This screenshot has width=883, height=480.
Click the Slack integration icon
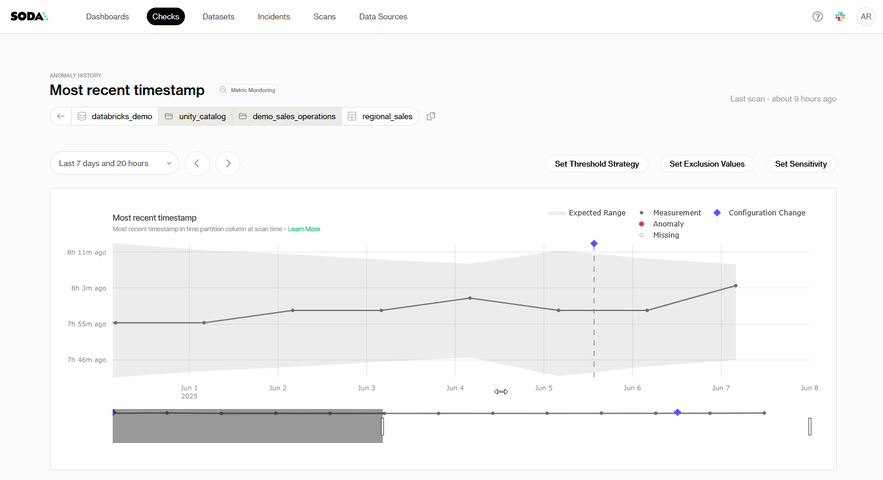(x=841, y=17)
